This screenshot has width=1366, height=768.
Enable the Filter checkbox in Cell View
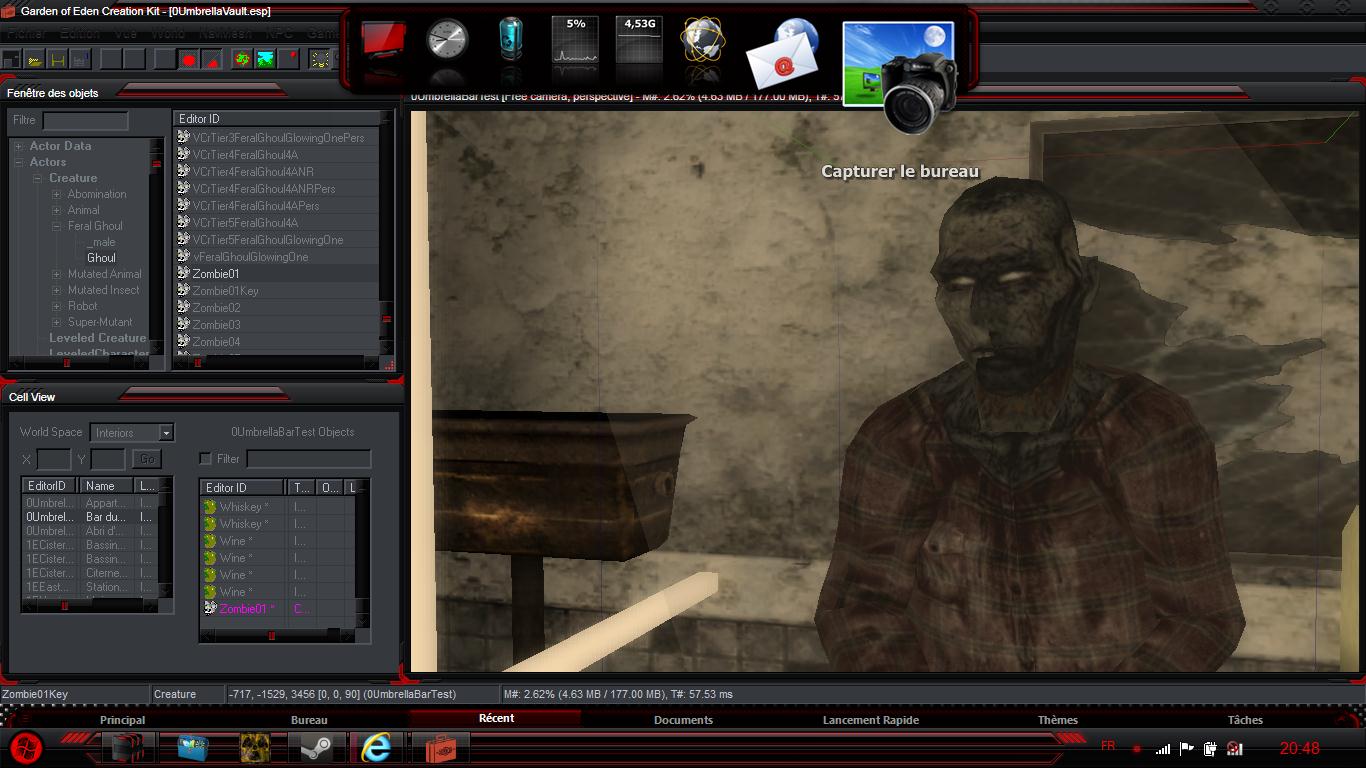[206, 459]
